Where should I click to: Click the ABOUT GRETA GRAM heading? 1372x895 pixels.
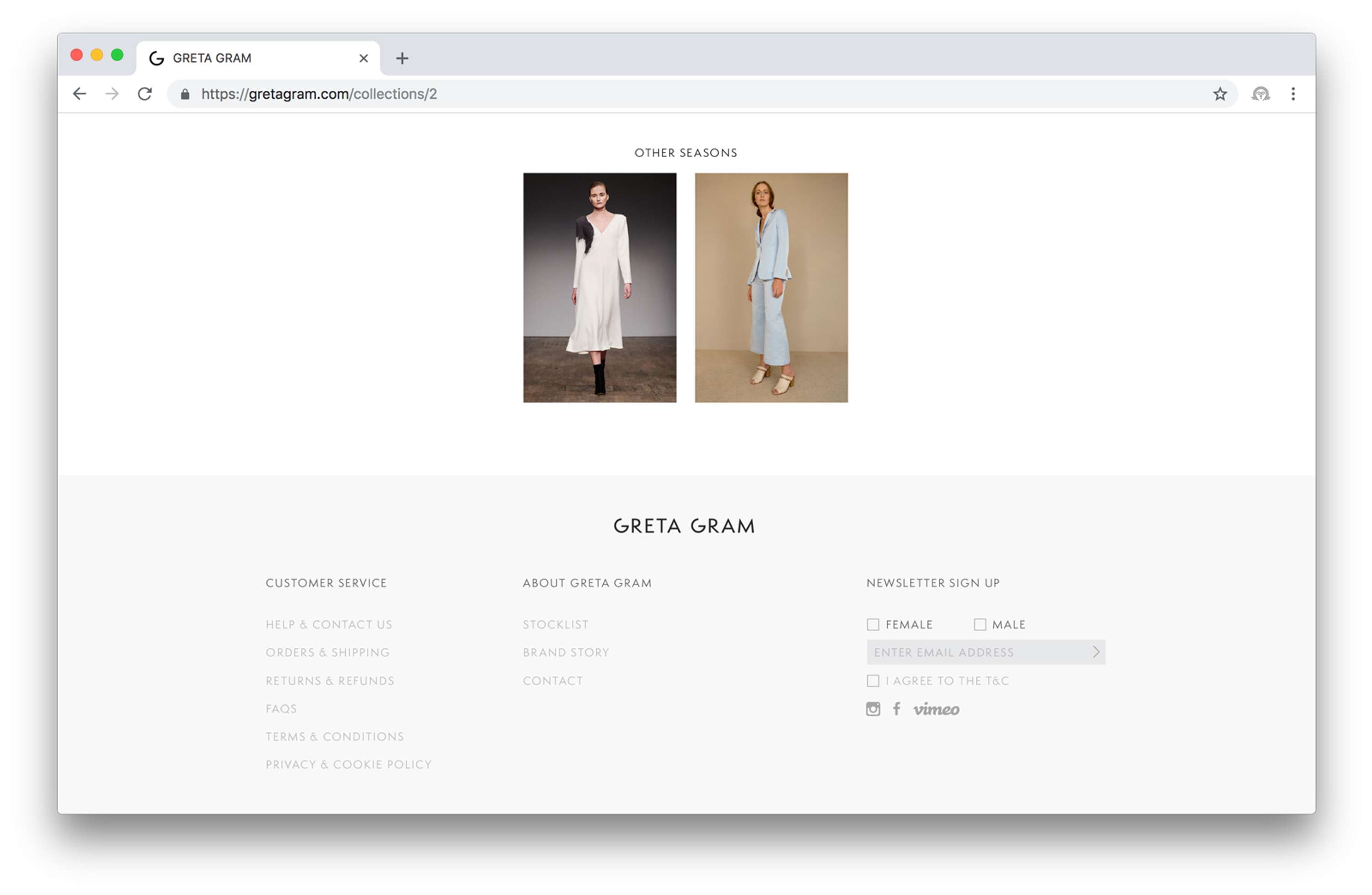point(587,583)
